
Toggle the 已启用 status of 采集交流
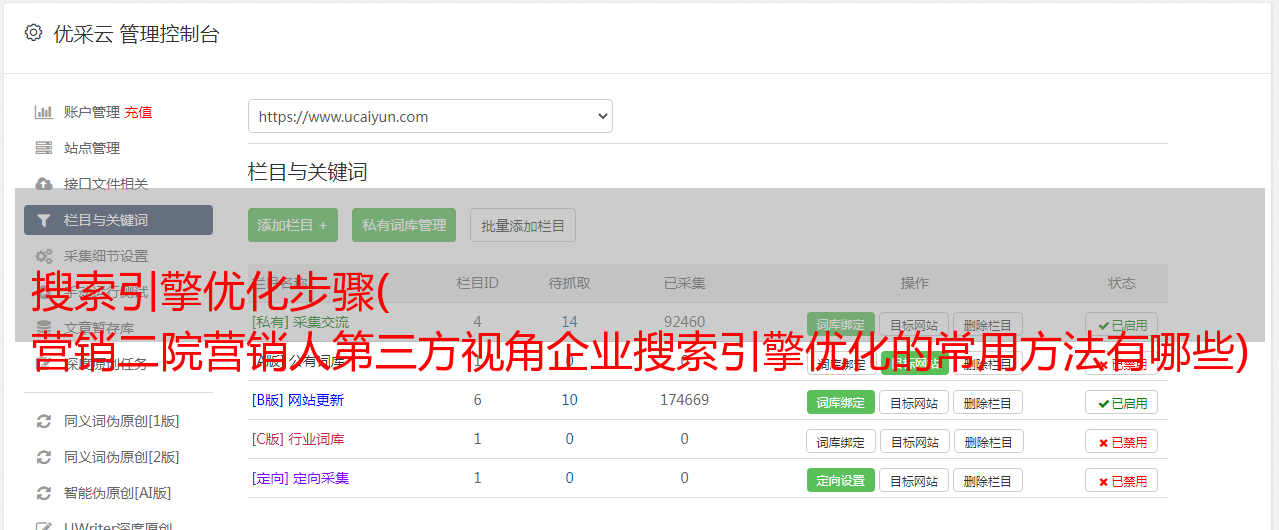[1122, 324]
